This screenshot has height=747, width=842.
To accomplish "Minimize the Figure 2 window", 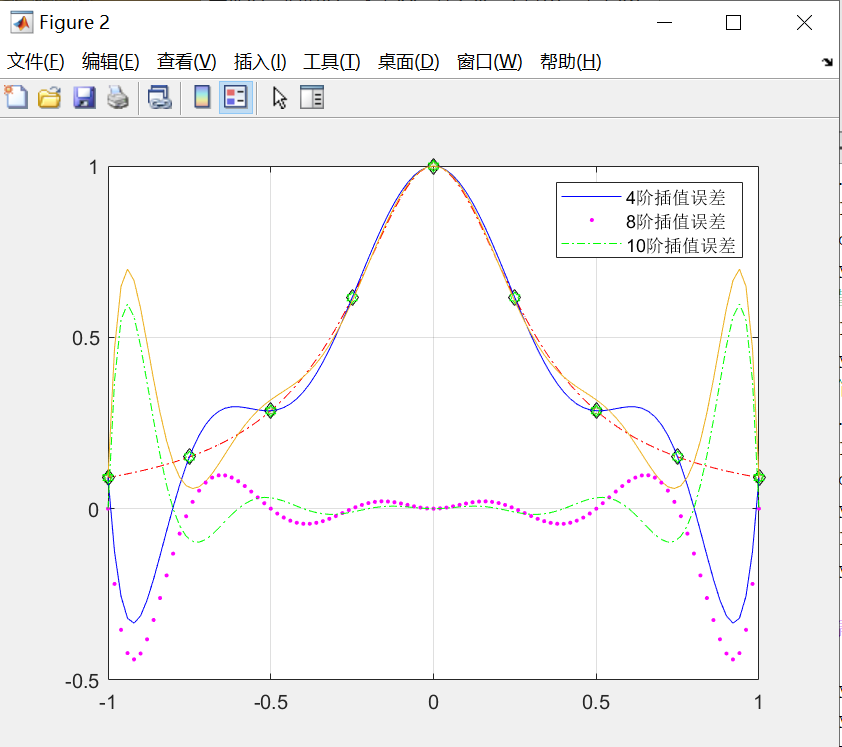I will 664,23.
